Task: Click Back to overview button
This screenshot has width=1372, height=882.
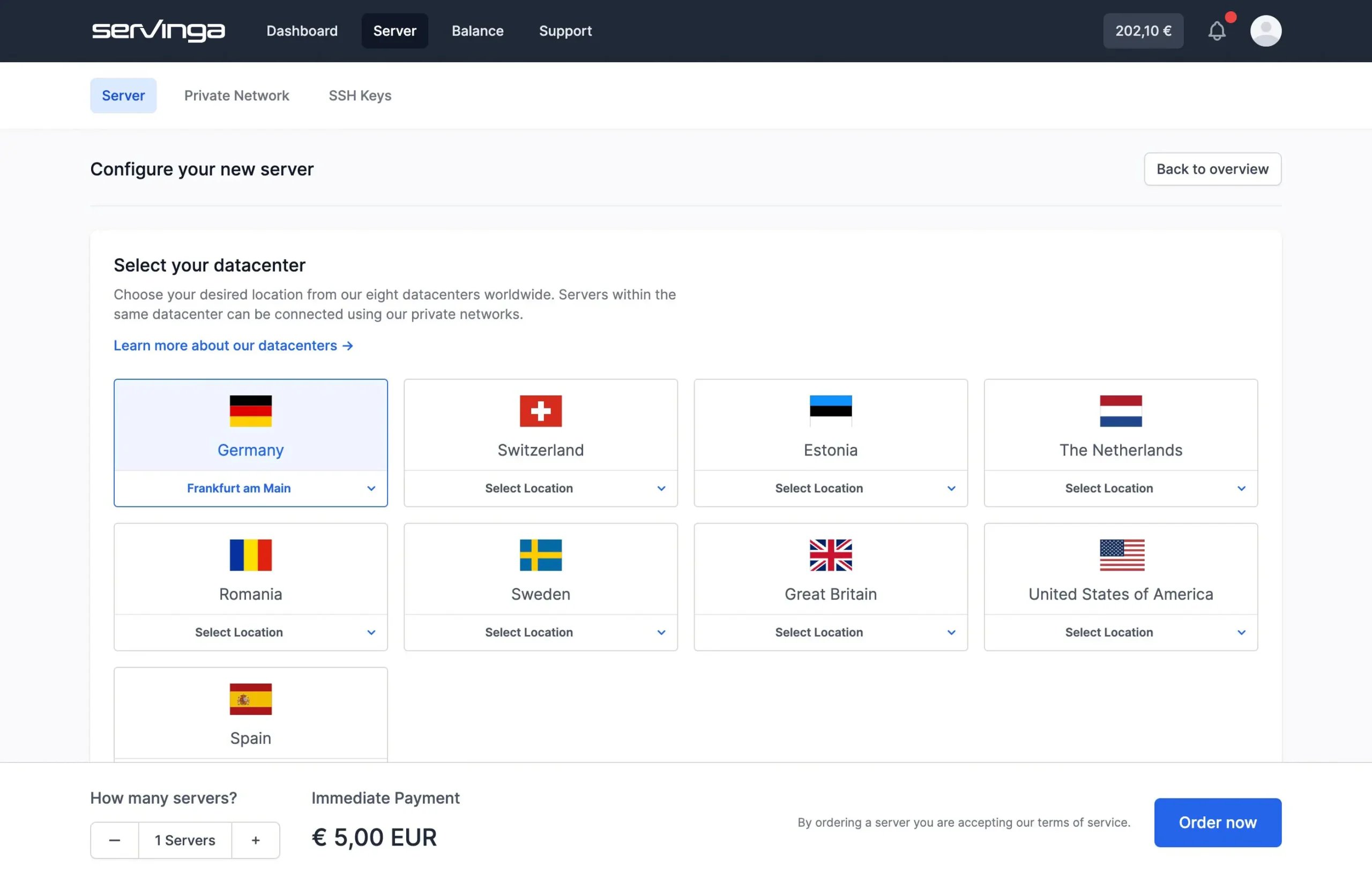Action: click(1212, 169)
